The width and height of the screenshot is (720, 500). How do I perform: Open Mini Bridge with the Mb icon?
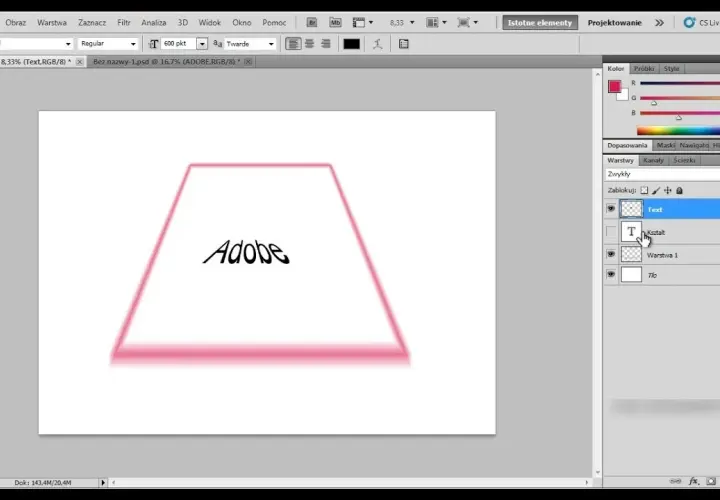point(335,22)
